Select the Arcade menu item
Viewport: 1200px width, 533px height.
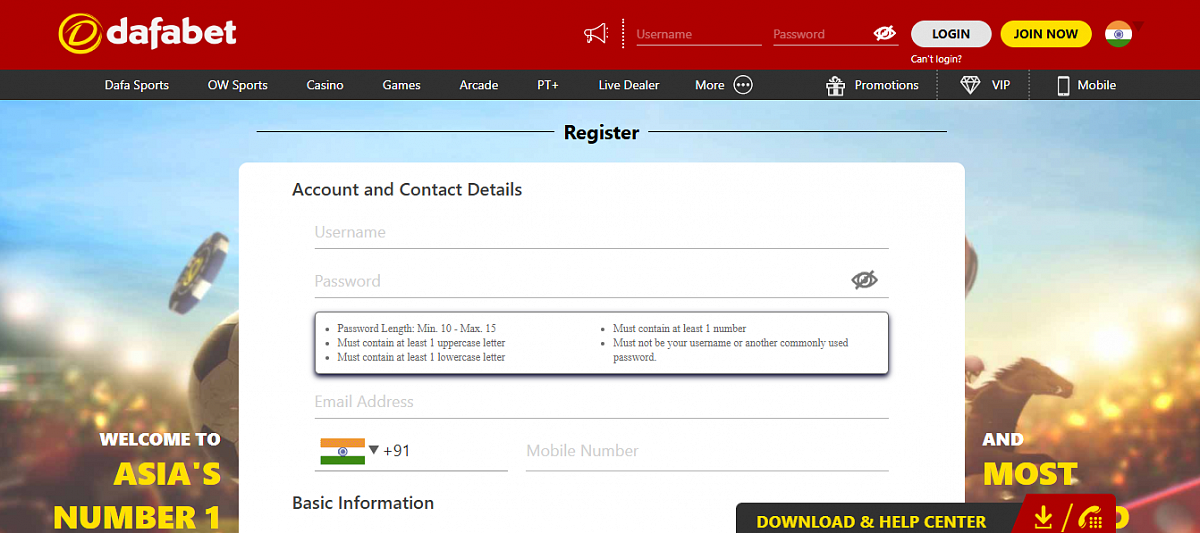(479, 85)
